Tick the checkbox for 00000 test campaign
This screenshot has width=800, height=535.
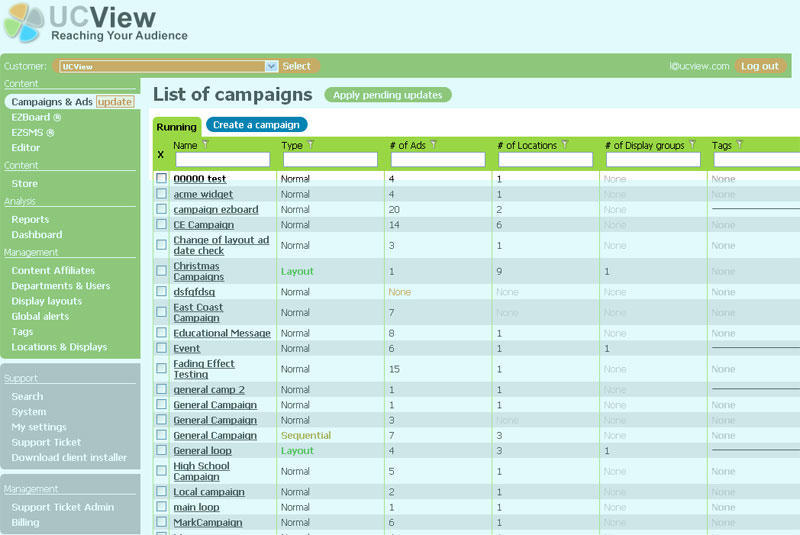coord(161,178)
